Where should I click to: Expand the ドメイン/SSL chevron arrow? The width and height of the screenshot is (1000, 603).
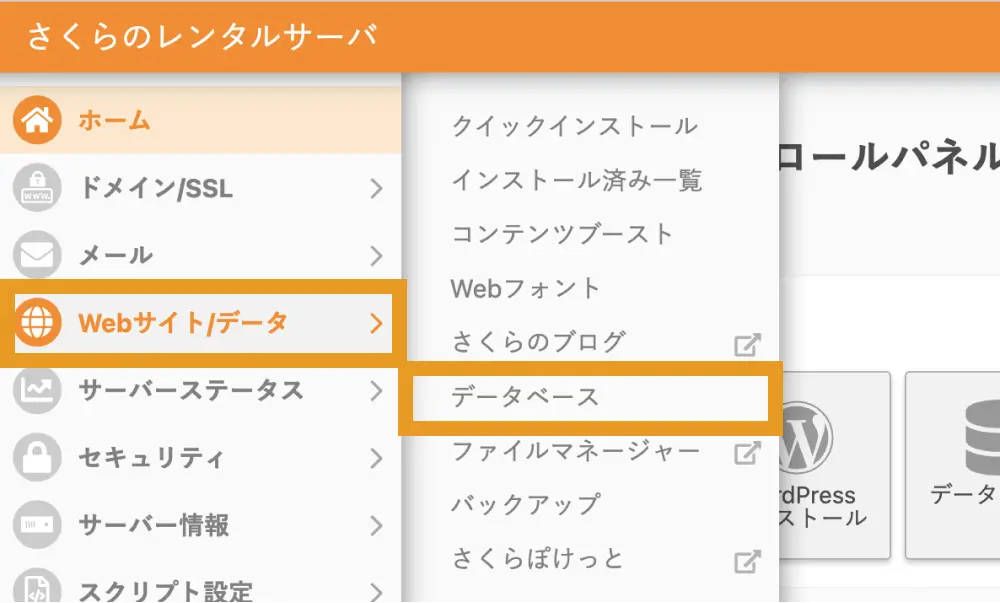coord(376,188)
